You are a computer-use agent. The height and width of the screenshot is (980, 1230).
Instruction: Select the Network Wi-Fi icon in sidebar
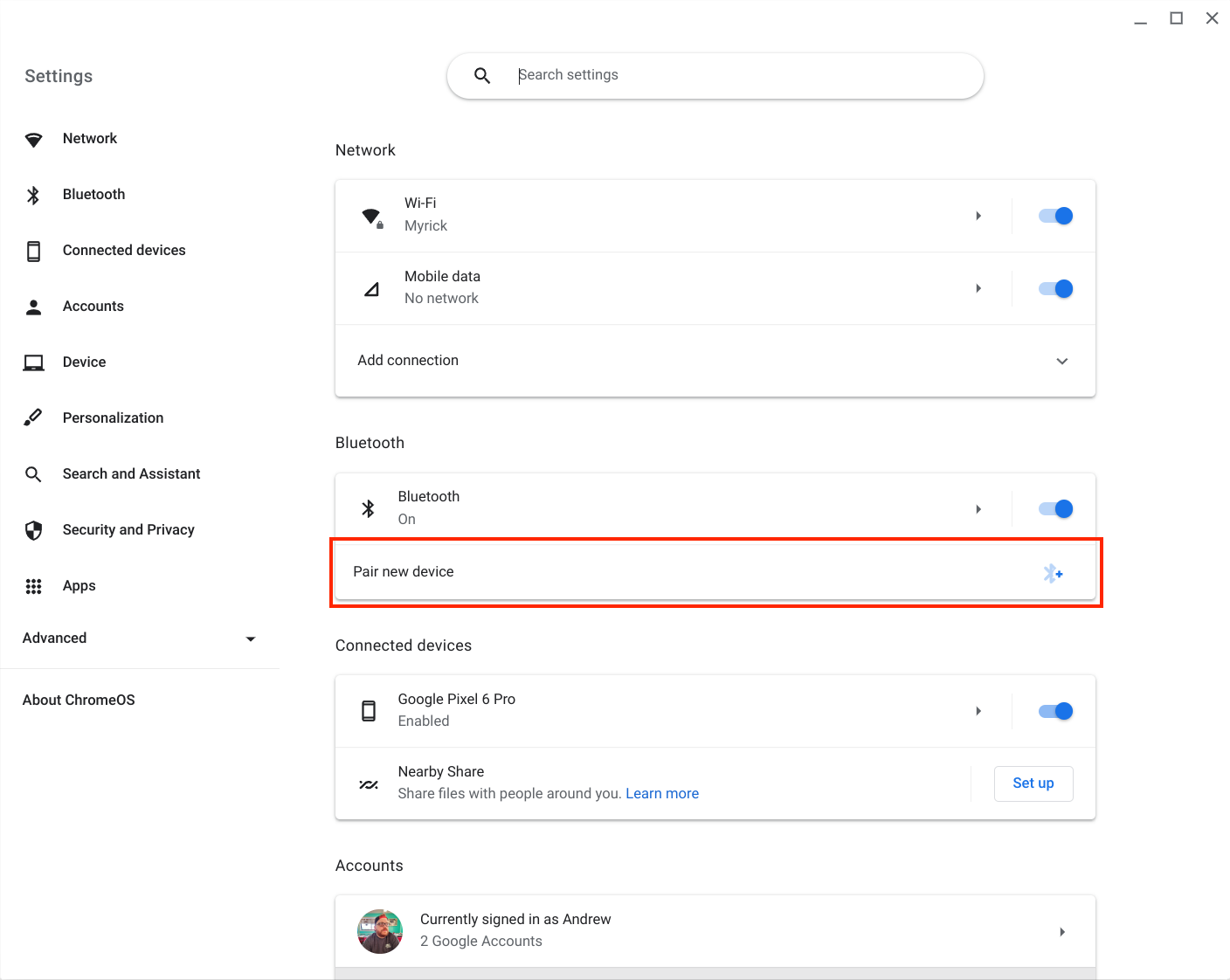click(x=33, y=138)
